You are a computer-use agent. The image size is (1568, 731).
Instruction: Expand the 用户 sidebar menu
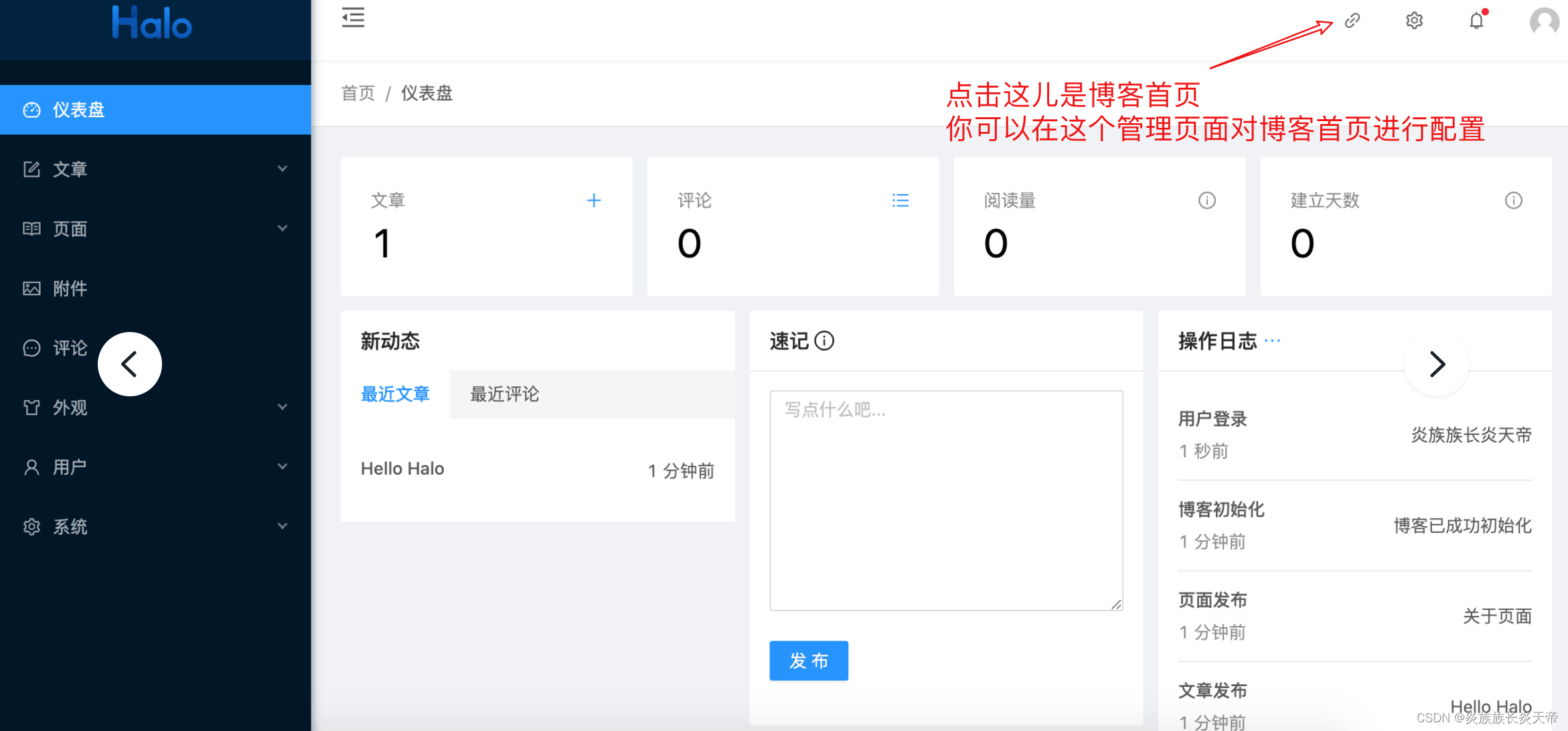tap(283, 467)
